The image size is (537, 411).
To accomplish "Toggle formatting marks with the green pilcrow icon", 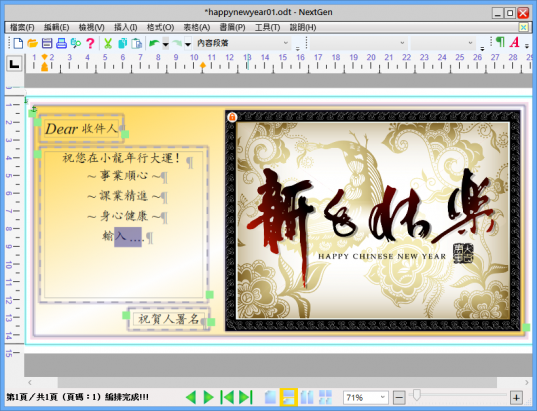I will (x=500, y=42).
